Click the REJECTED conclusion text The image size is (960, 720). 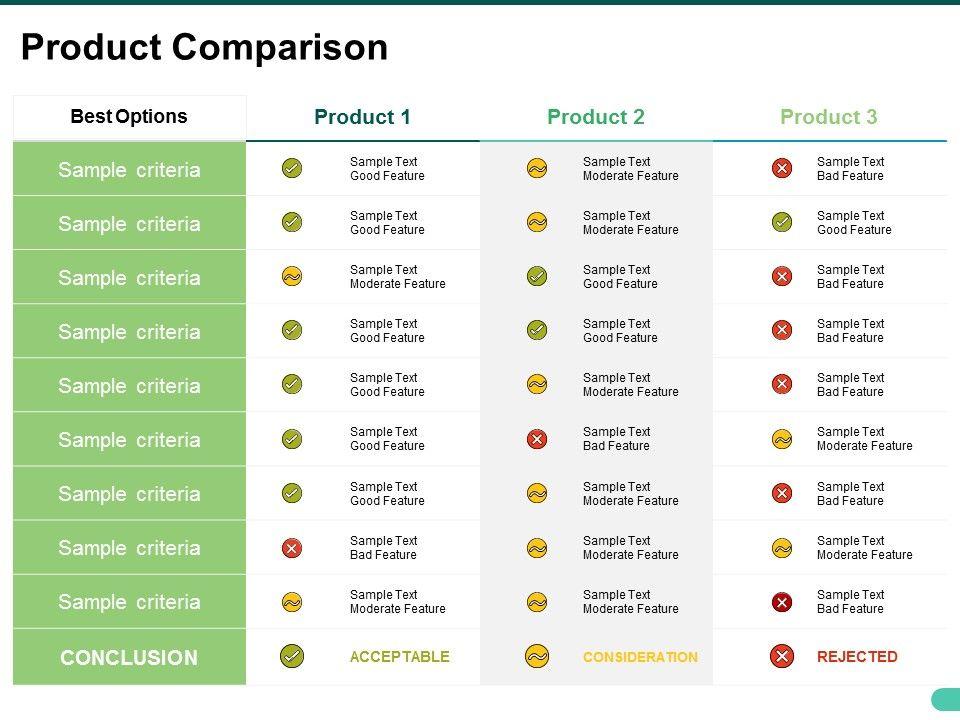(x=857, y=657)
